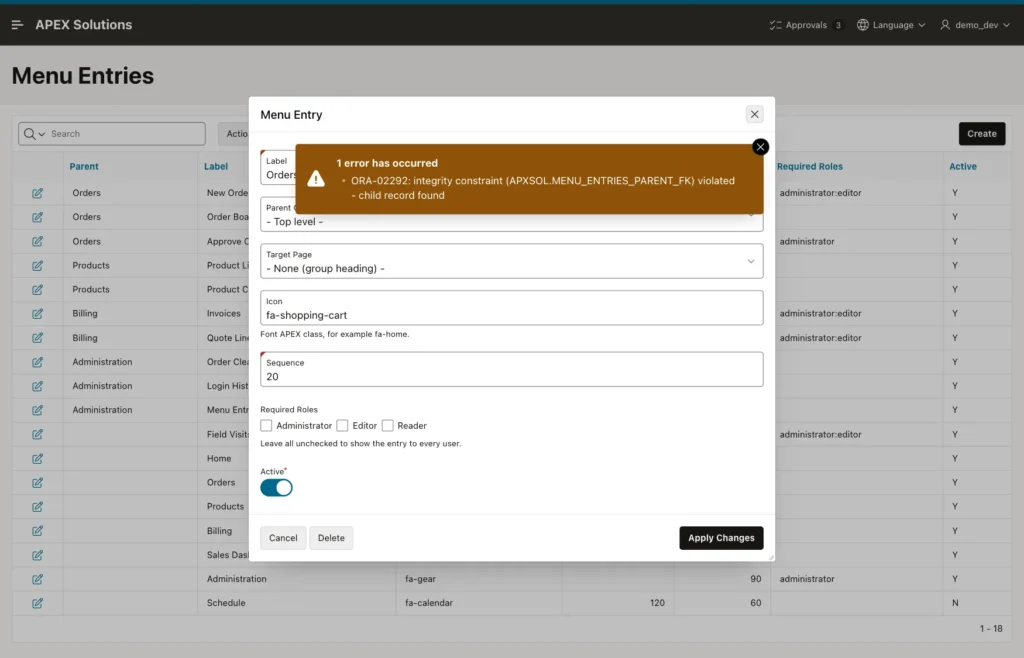The height and width of the screenshot is (658, 1024).
Task: Expand the Language menu
Action: pyautogui.click(x=921, y=25)
